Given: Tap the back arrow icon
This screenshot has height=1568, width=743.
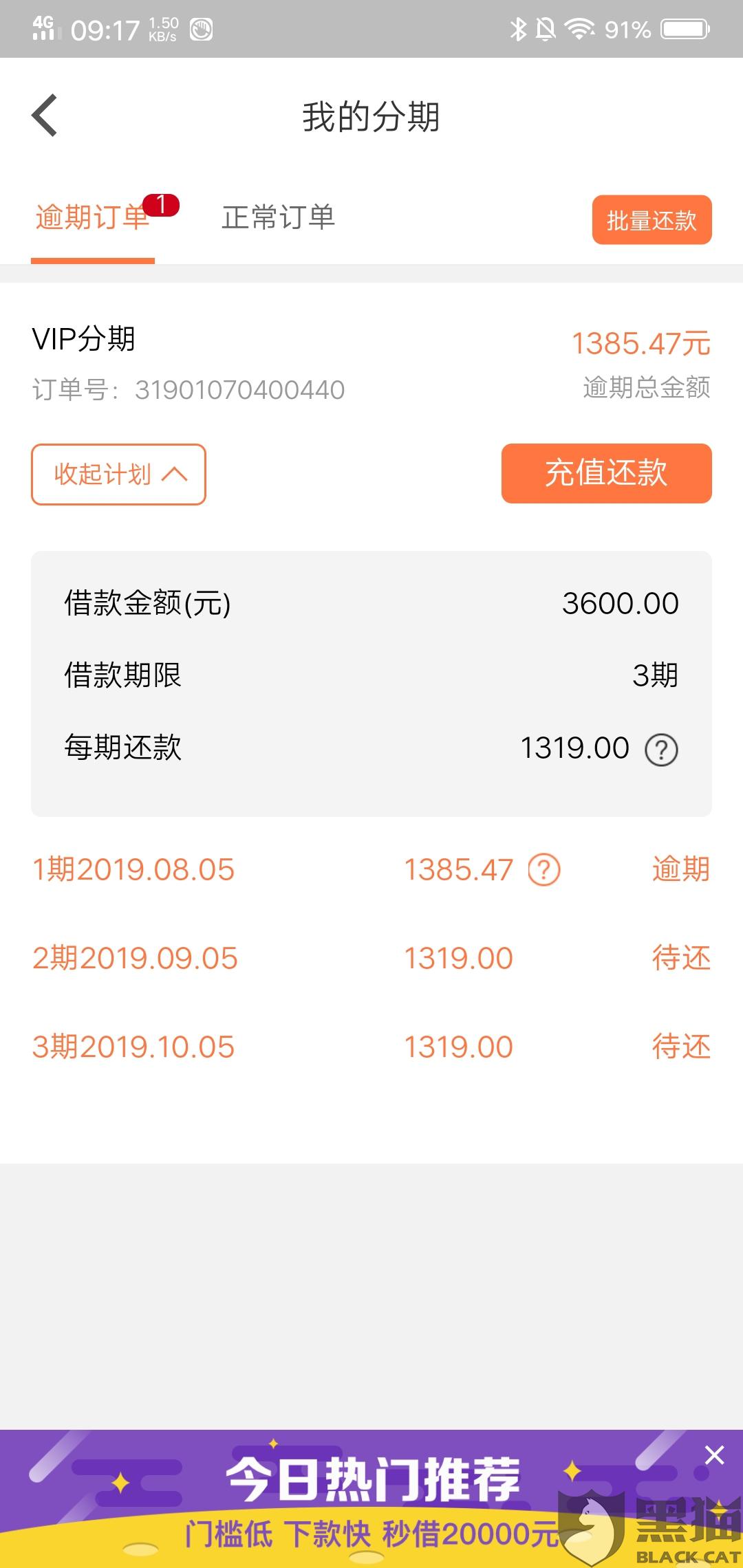Looking at the screenshot, I should [45, 116].
